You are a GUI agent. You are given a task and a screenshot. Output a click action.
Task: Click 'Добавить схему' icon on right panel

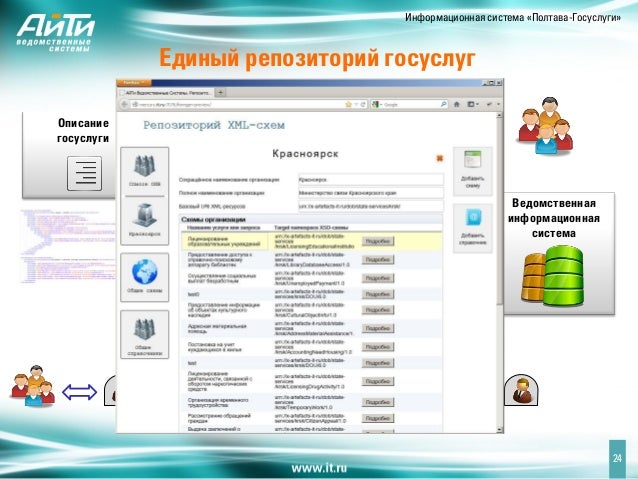coord(472,160)
